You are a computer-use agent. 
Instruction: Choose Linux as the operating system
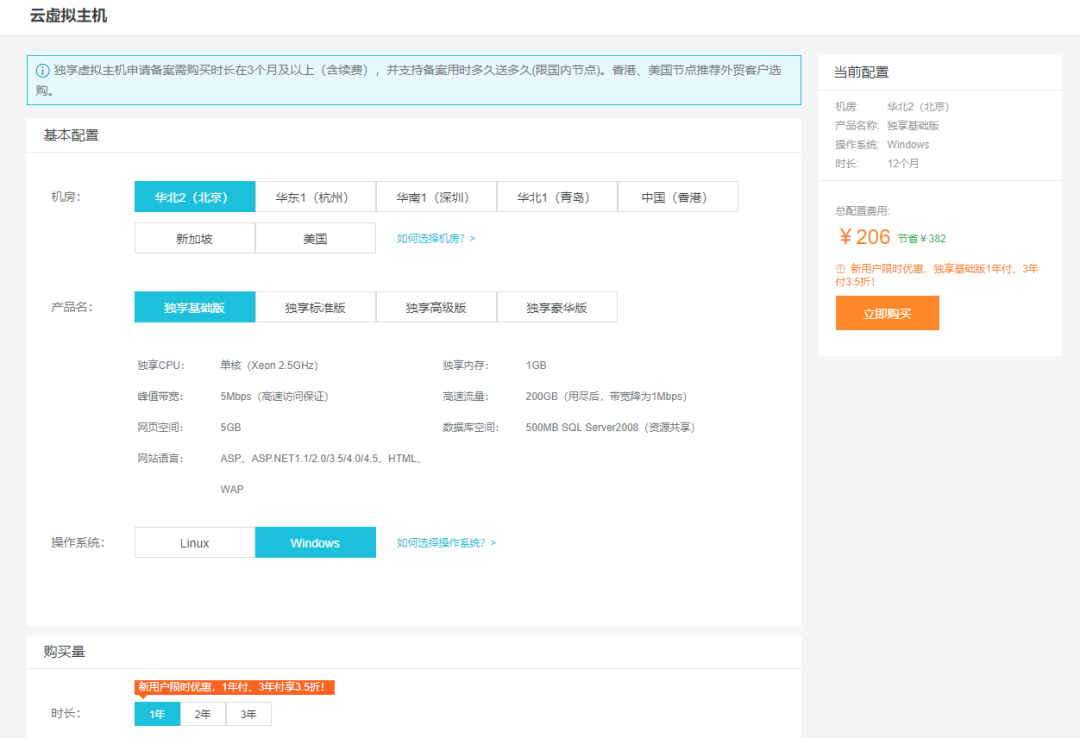[195, 543]
